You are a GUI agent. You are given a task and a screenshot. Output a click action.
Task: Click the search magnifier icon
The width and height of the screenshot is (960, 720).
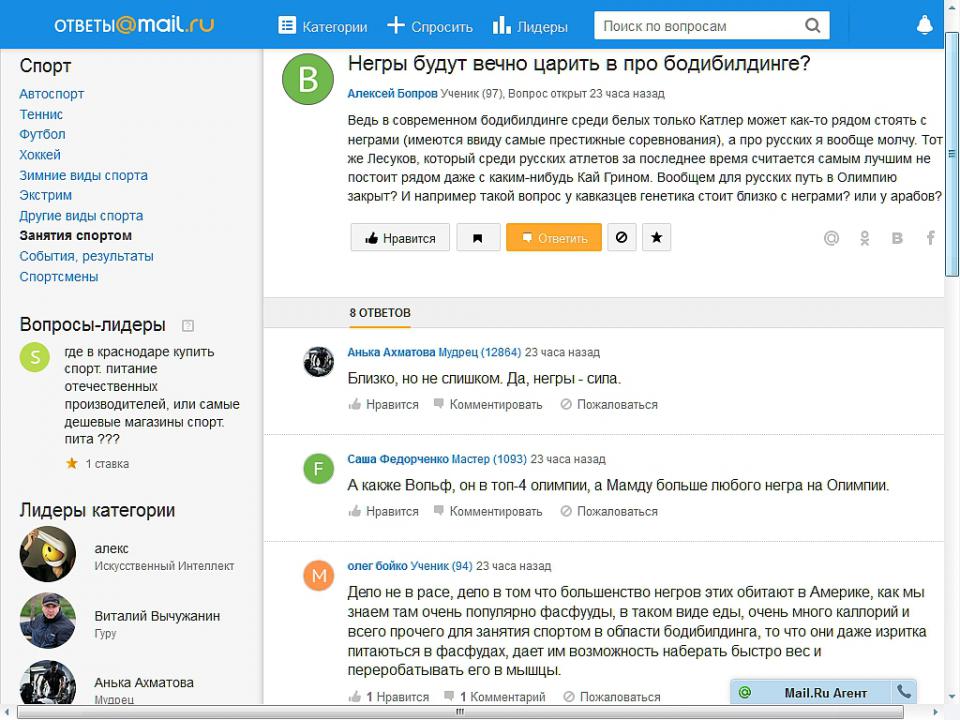point(813,26)
